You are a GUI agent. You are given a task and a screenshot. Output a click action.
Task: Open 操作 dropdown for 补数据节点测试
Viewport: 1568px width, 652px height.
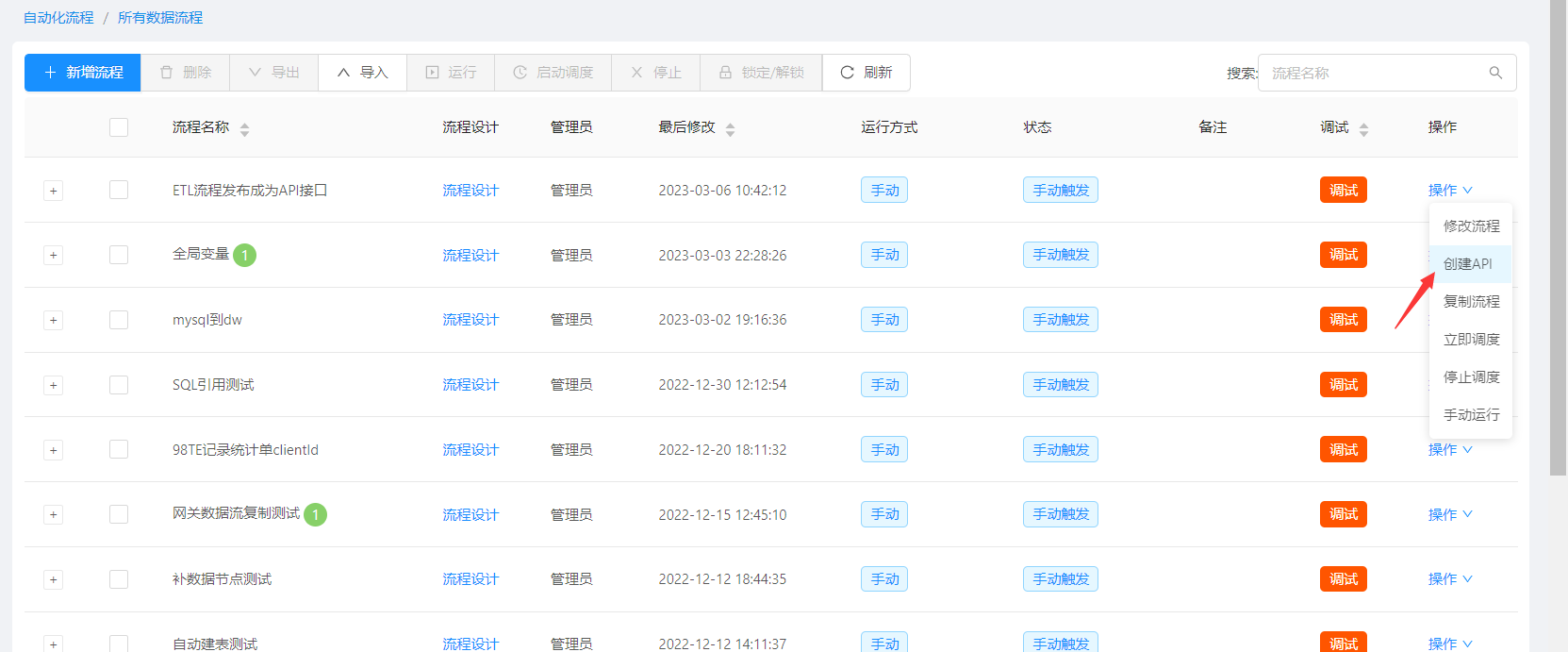coord(1450,579)
